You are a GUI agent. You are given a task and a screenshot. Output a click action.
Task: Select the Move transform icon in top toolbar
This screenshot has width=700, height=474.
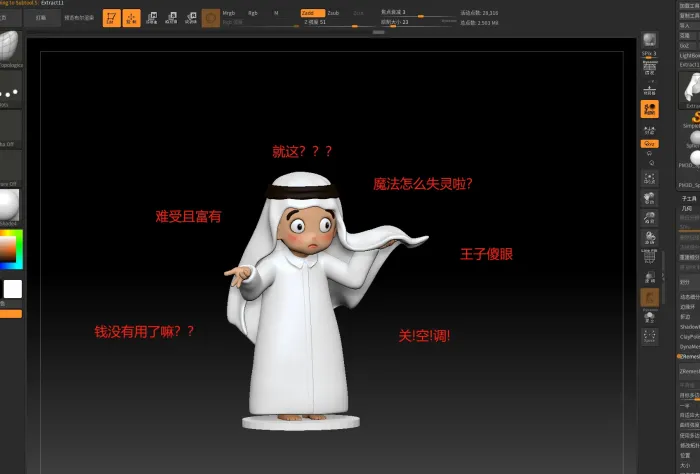click(152, 18)
